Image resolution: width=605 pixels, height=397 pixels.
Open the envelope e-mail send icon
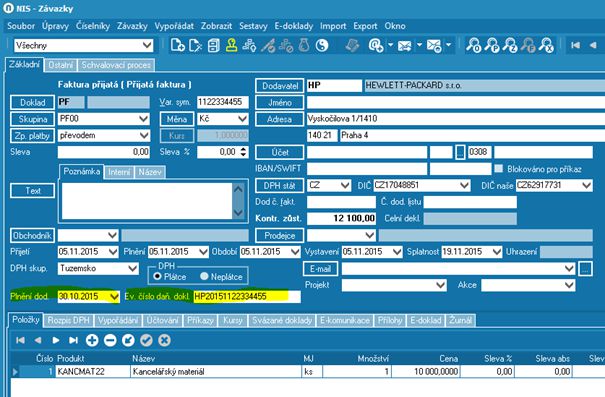404,46
